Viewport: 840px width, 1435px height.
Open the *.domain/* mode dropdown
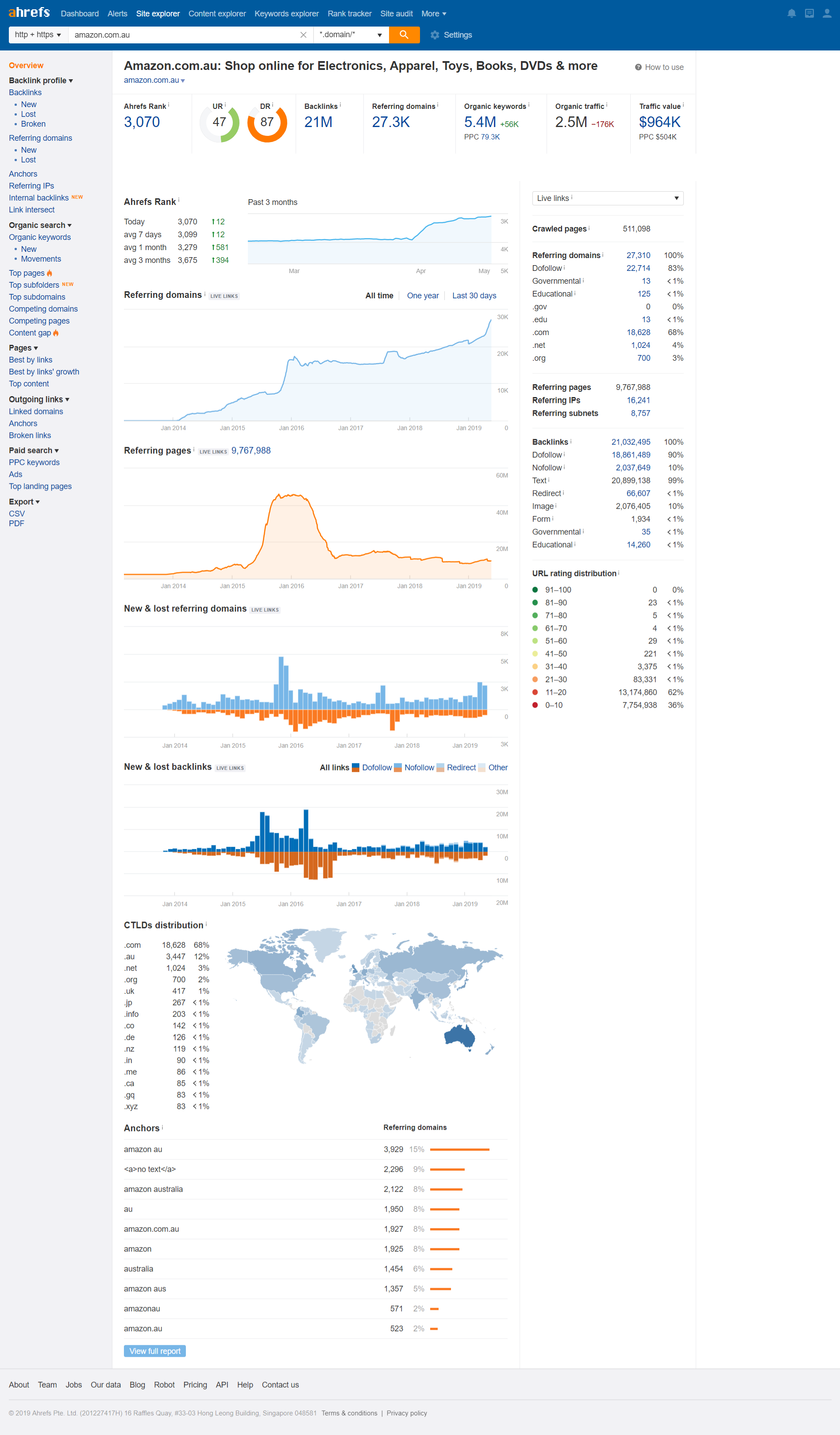click(350, 35)
